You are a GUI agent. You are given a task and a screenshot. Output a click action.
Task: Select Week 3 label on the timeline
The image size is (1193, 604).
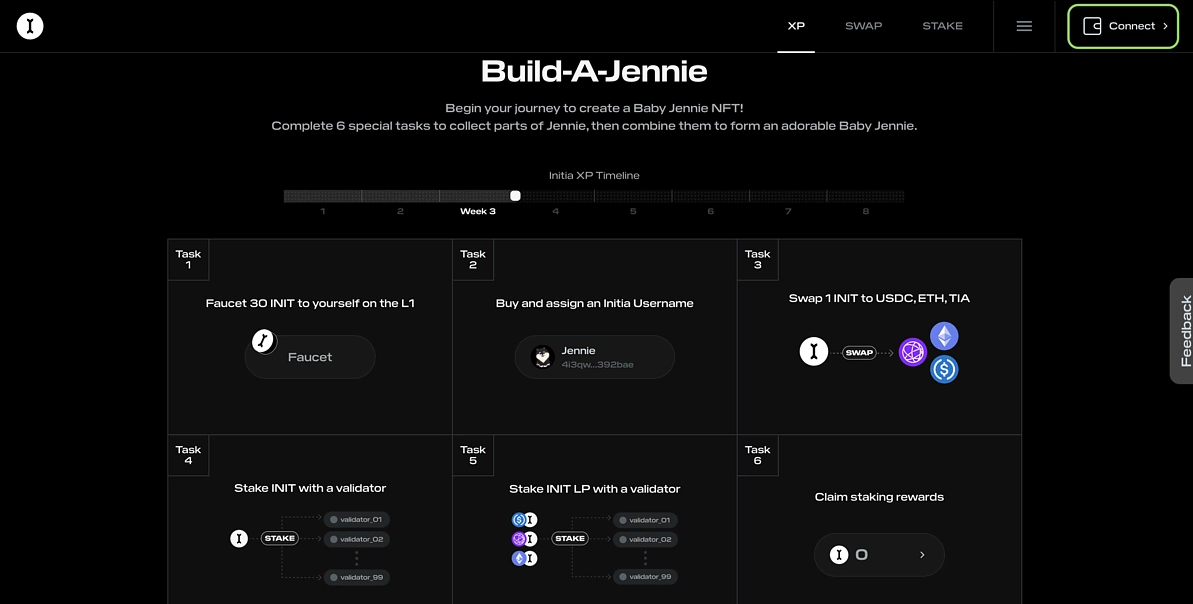click(x=478, y=211)
